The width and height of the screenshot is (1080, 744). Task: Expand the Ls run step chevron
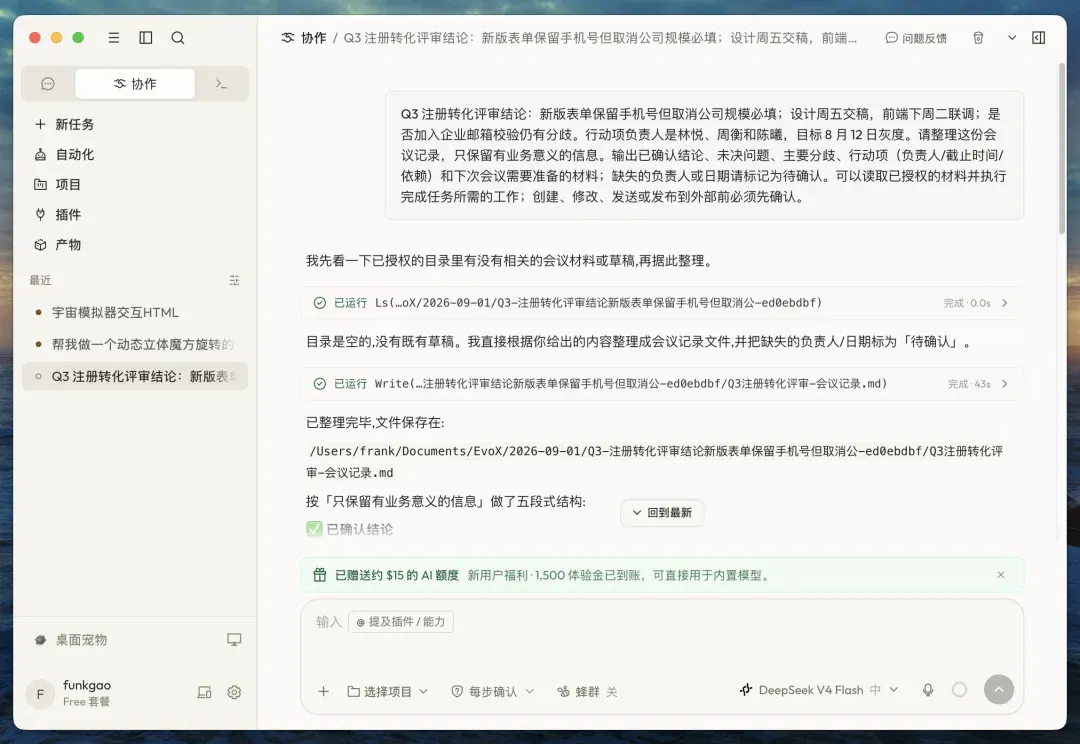tap(1005, 303)
